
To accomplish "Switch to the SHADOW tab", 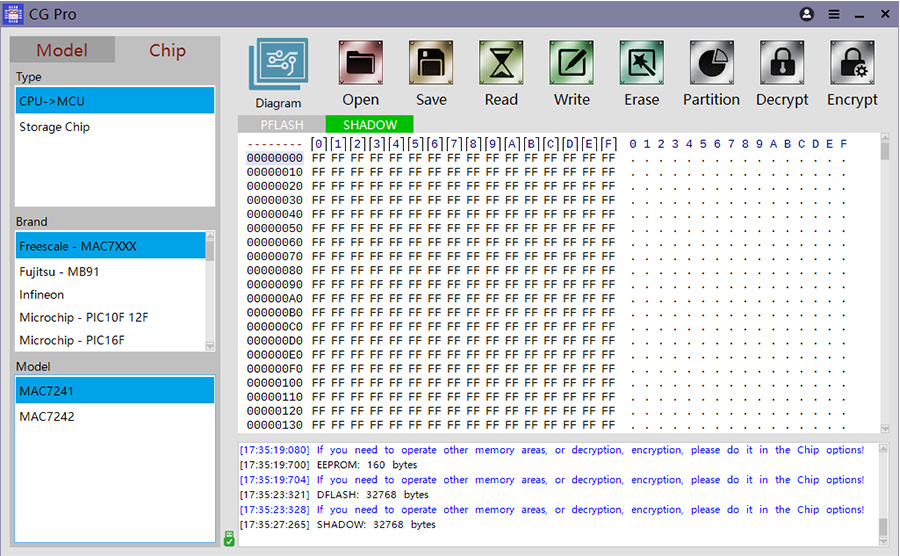I will [369, 125].
